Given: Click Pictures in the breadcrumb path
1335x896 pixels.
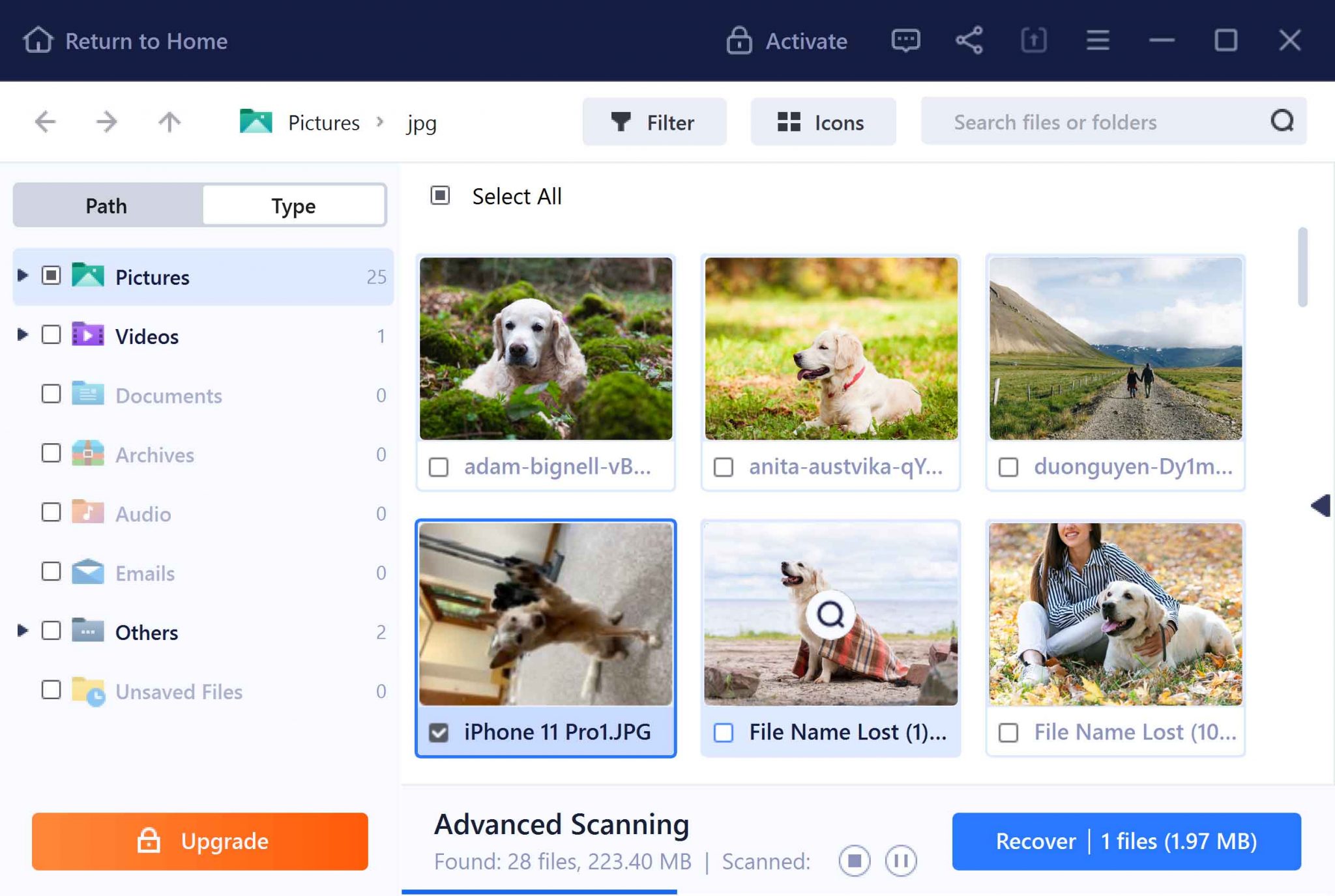Looking at the screenshot, I should pos(323,122).
